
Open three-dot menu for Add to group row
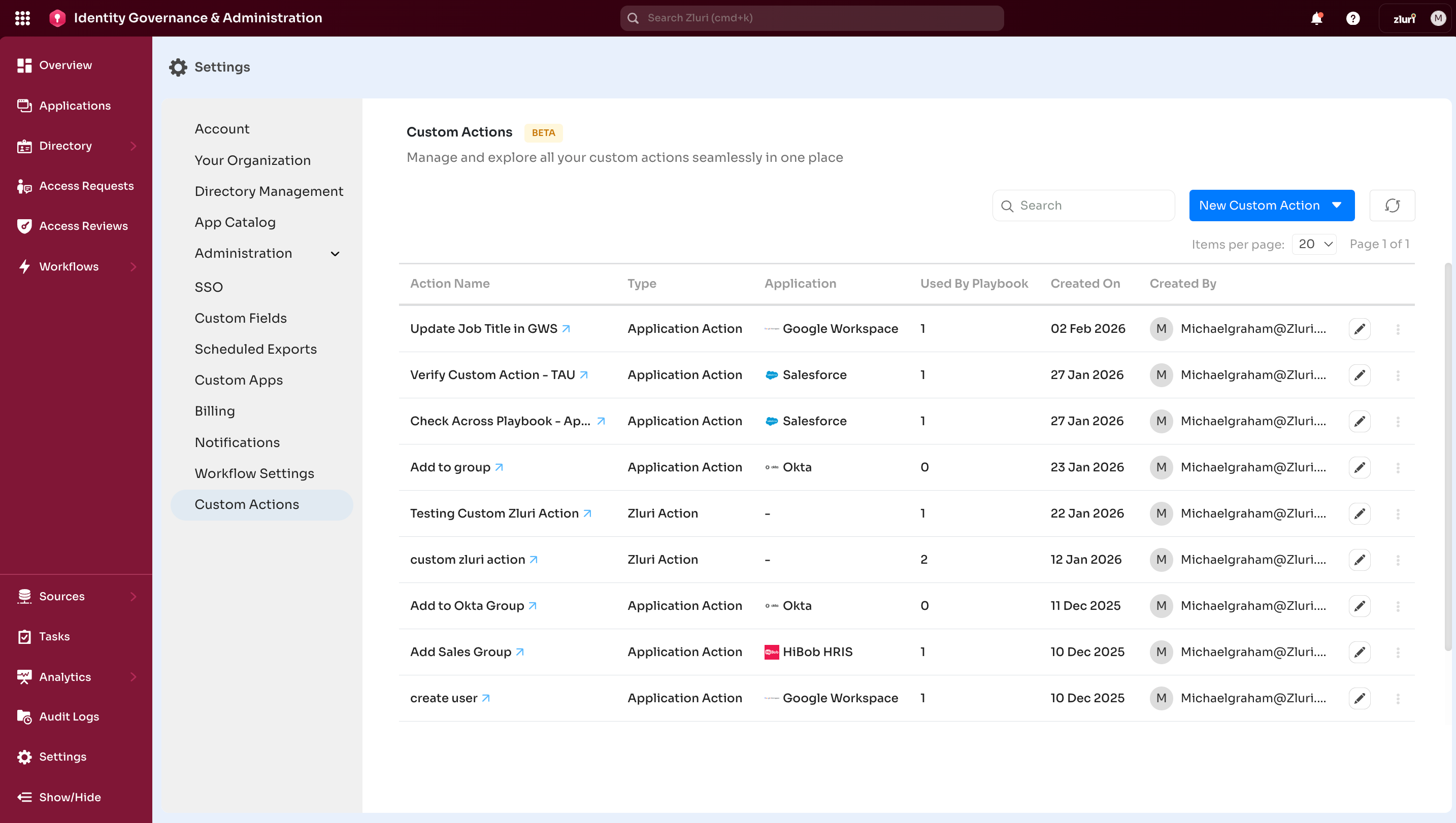(1398, 467)
